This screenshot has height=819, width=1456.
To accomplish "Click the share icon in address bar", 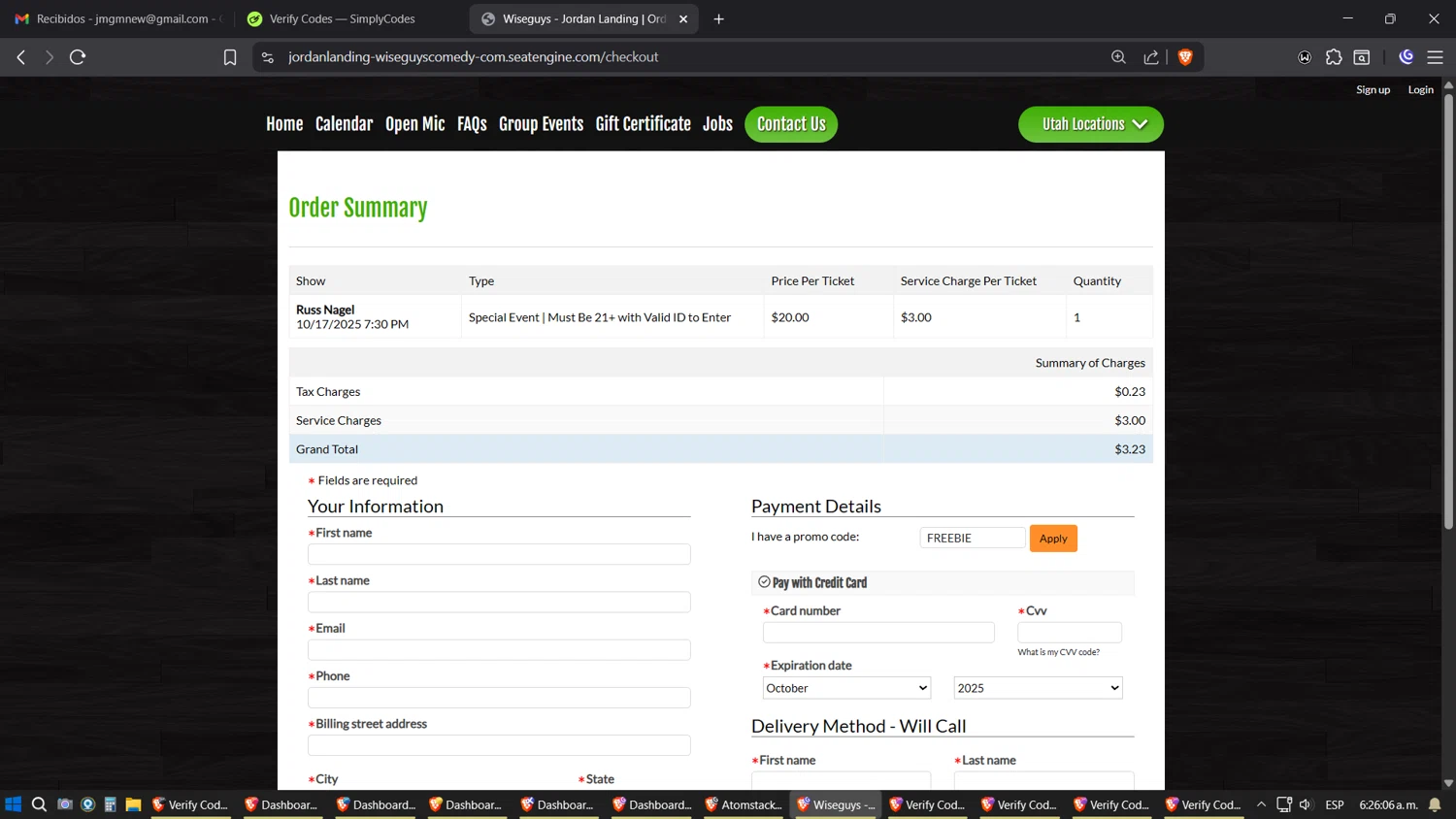I will (x=1151, y=57).
